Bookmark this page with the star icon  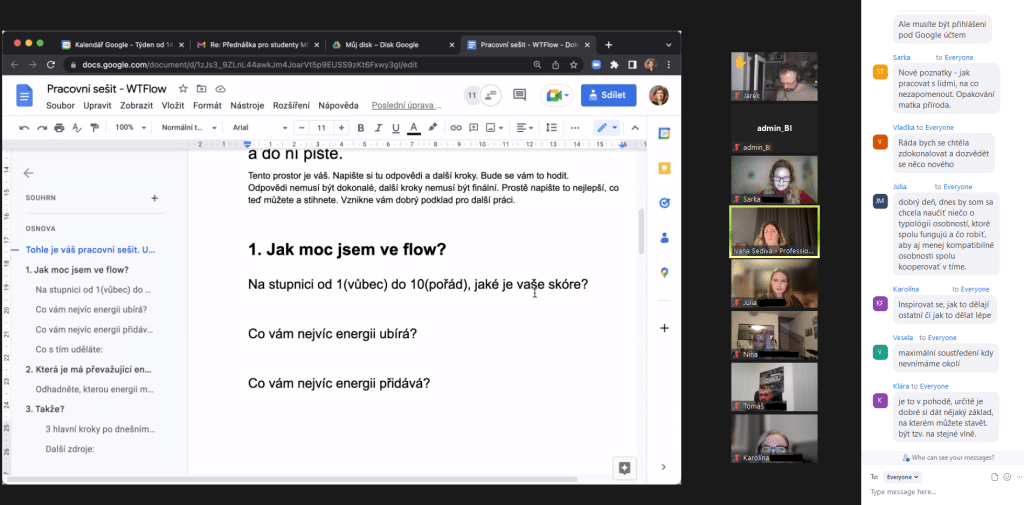coord(573,65)
